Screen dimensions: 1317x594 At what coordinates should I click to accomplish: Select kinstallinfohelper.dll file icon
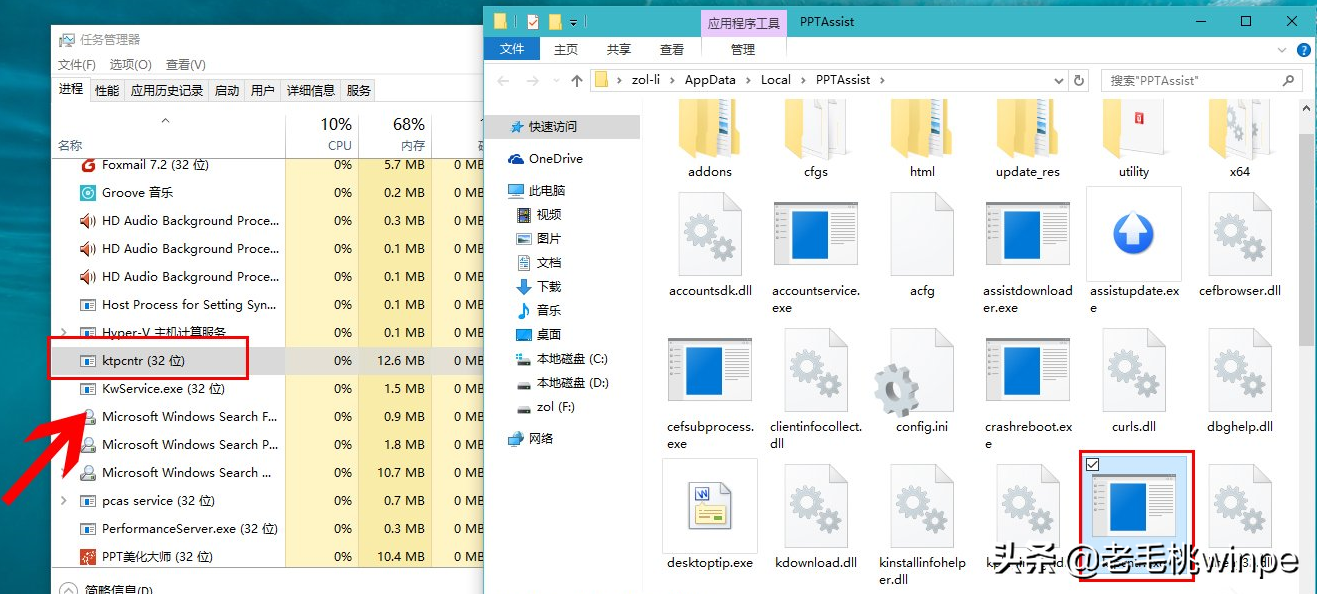tap(922, 505)
